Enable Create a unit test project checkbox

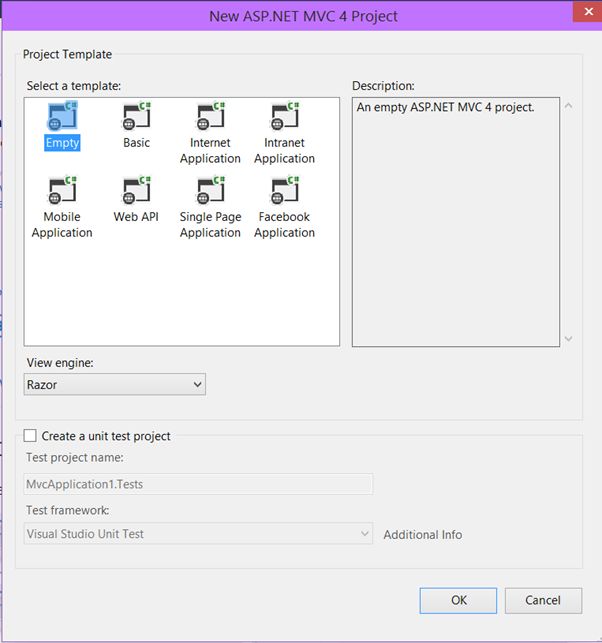(x=30, y=436)
